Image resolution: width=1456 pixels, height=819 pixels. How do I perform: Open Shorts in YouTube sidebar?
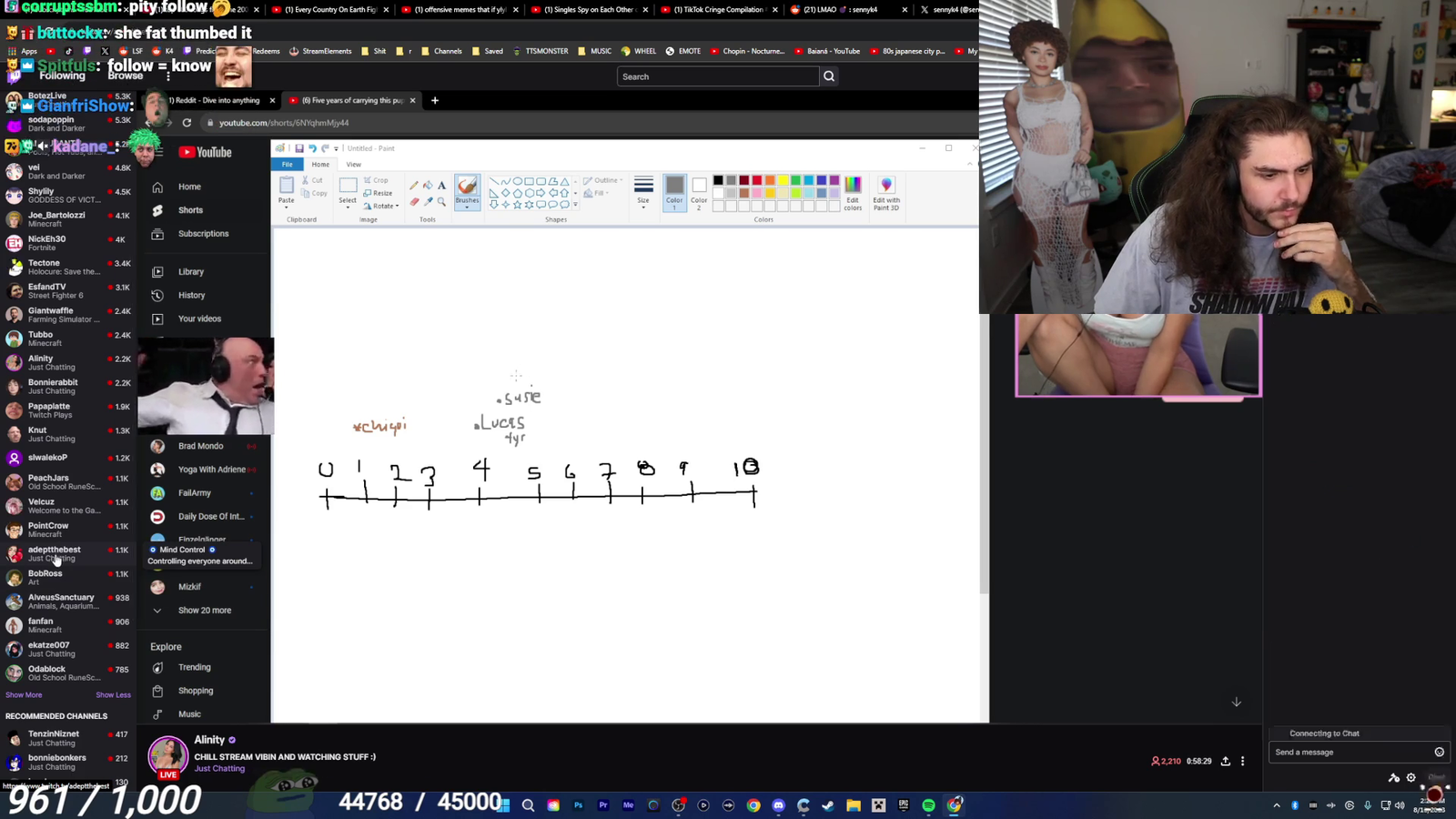[x=190, y=210]
